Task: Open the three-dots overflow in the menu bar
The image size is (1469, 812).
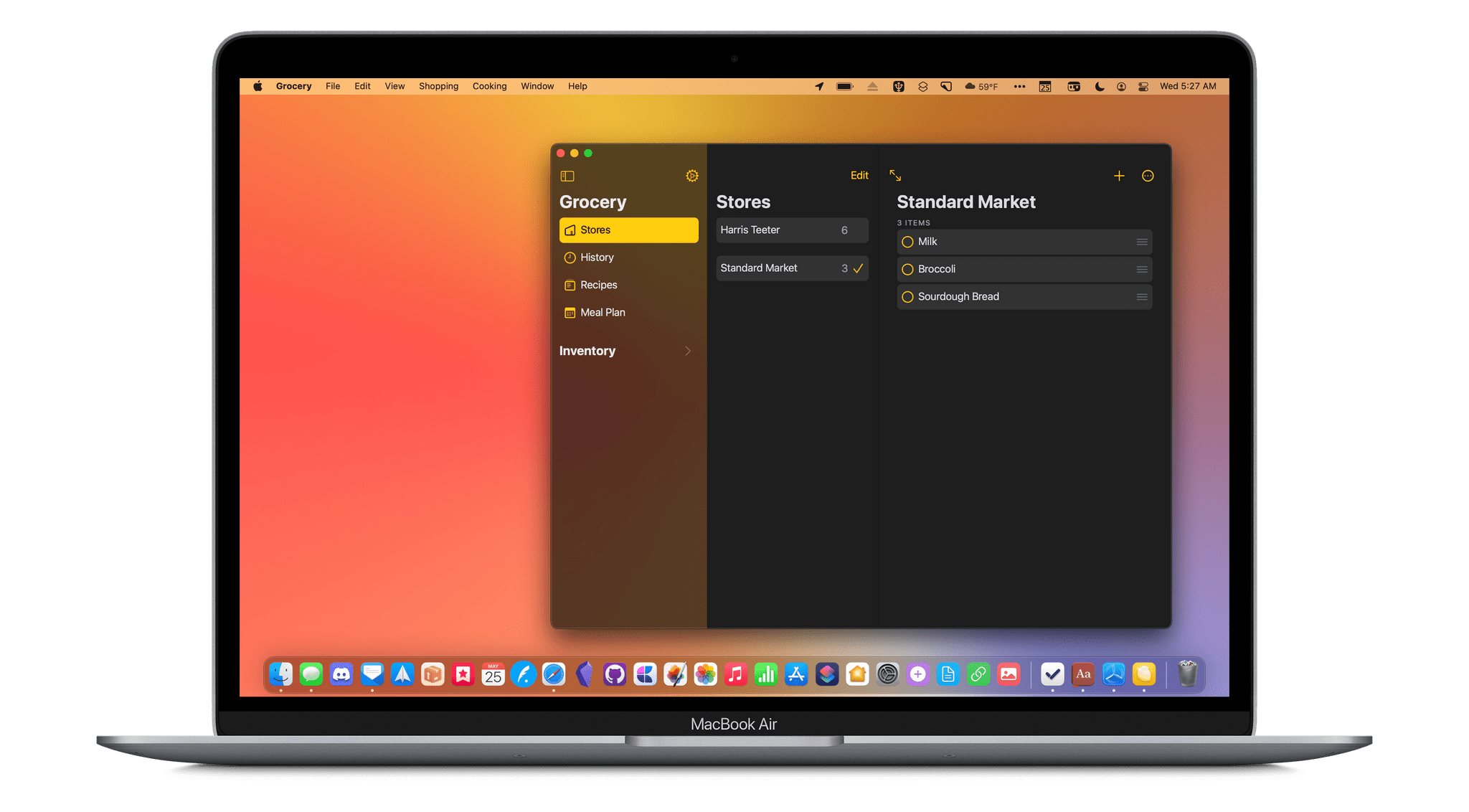Action: click(1019, 86)
